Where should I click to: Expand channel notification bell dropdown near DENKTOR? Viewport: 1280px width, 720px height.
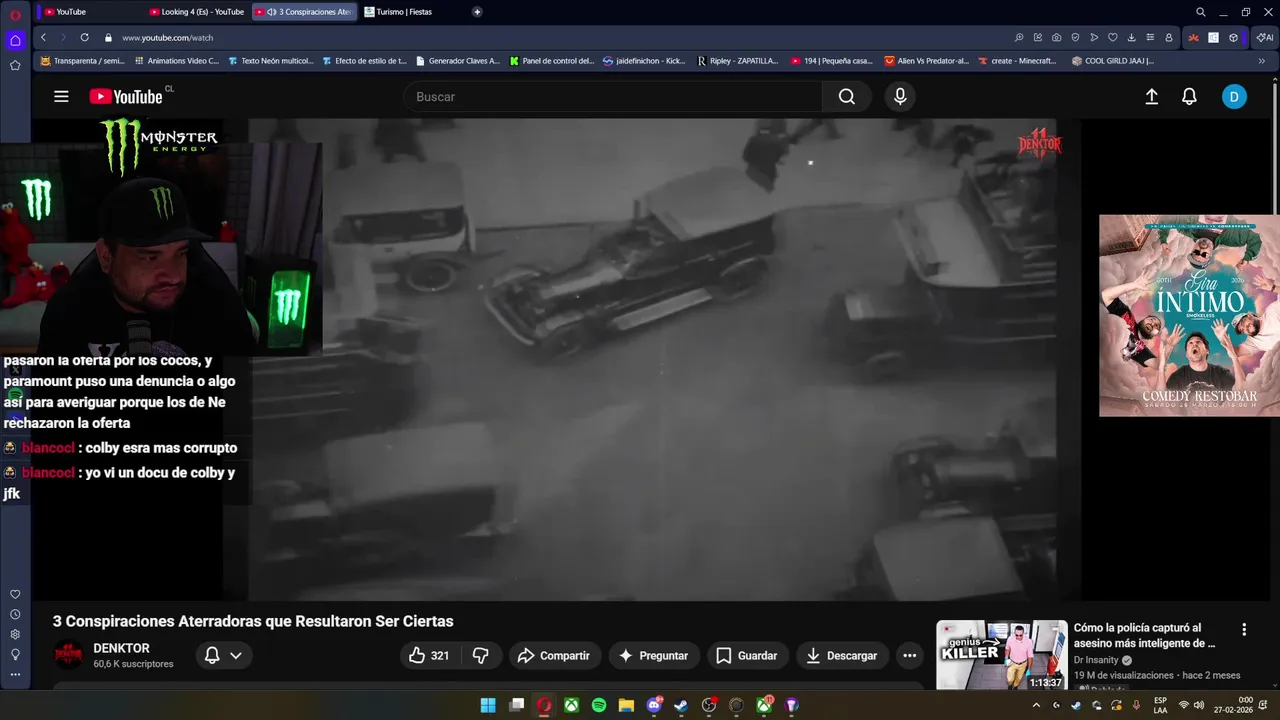click(223, 655)
